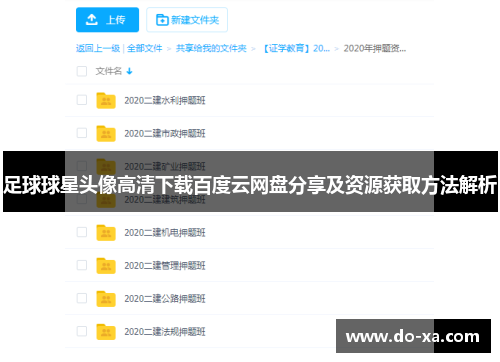Create a folder with 新建文件夹
Screen dimensions: 500x362
coord(187,20)
